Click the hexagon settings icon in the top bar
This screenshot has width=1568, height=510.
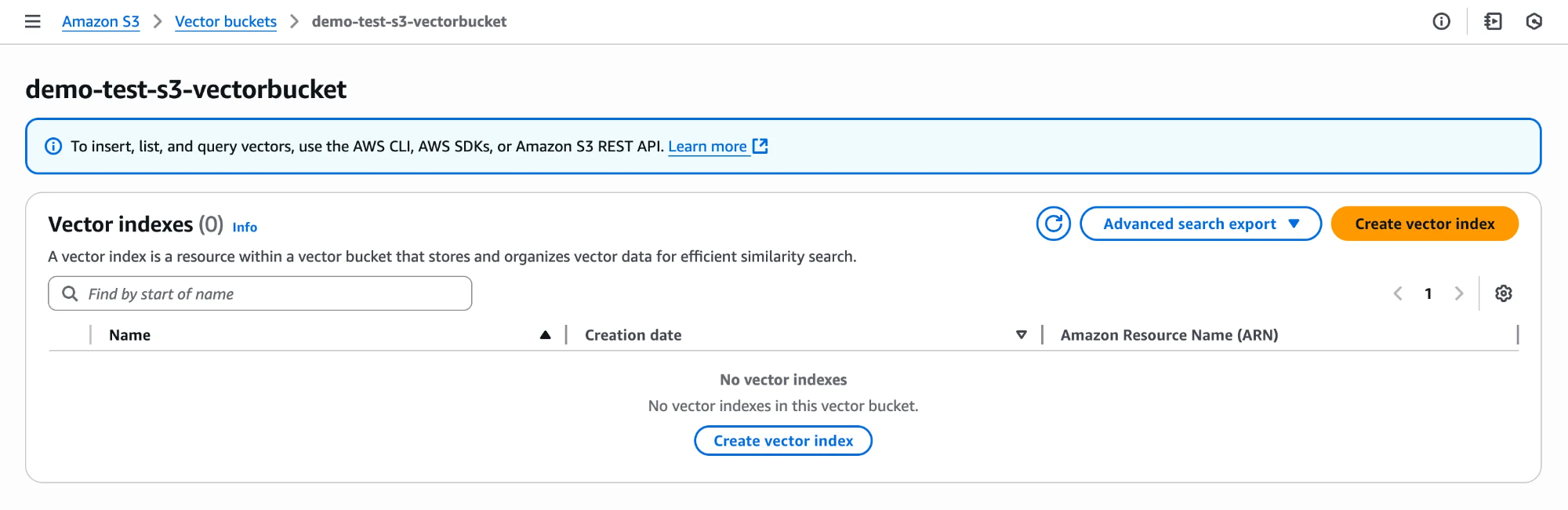tap(1534, 21)
